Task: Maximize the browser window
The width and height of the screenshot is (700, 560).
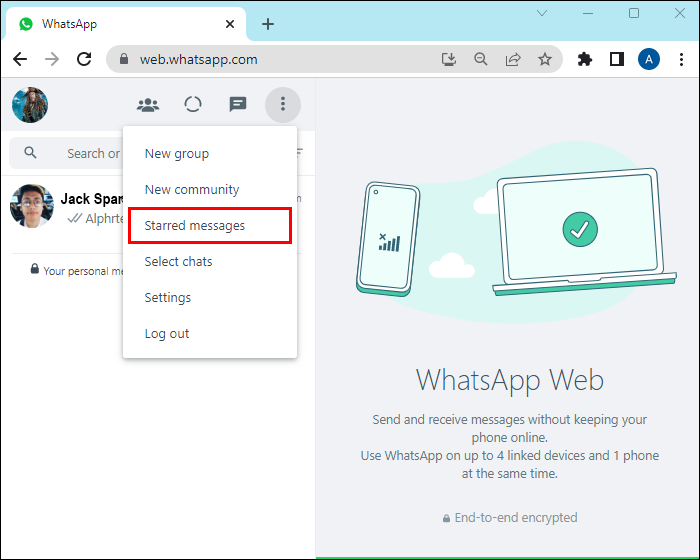Action: (634, 13)
